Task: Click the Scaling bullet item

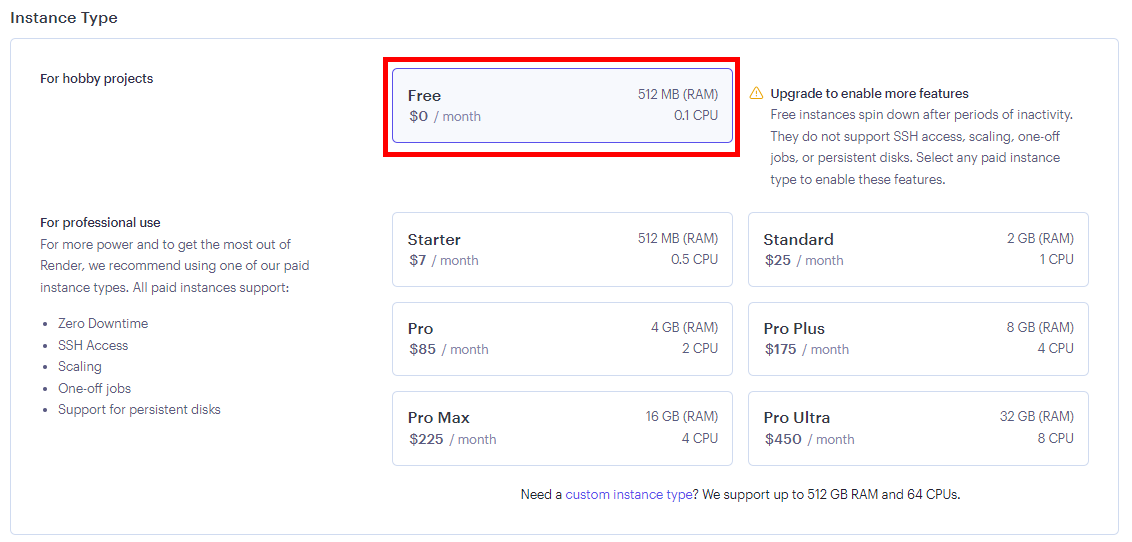Action: [80, 367]
